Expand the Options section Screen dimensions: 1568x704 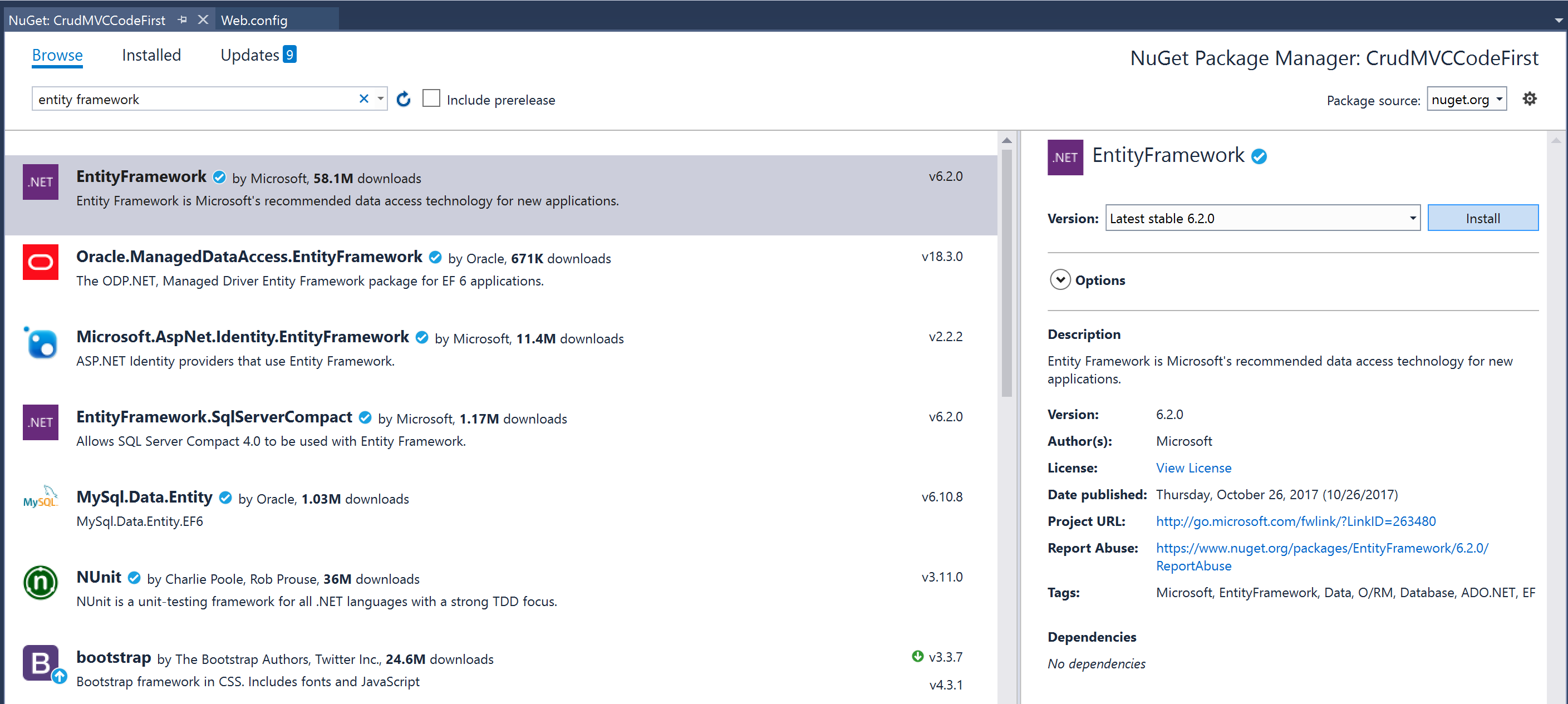(x=1060, y=280)
